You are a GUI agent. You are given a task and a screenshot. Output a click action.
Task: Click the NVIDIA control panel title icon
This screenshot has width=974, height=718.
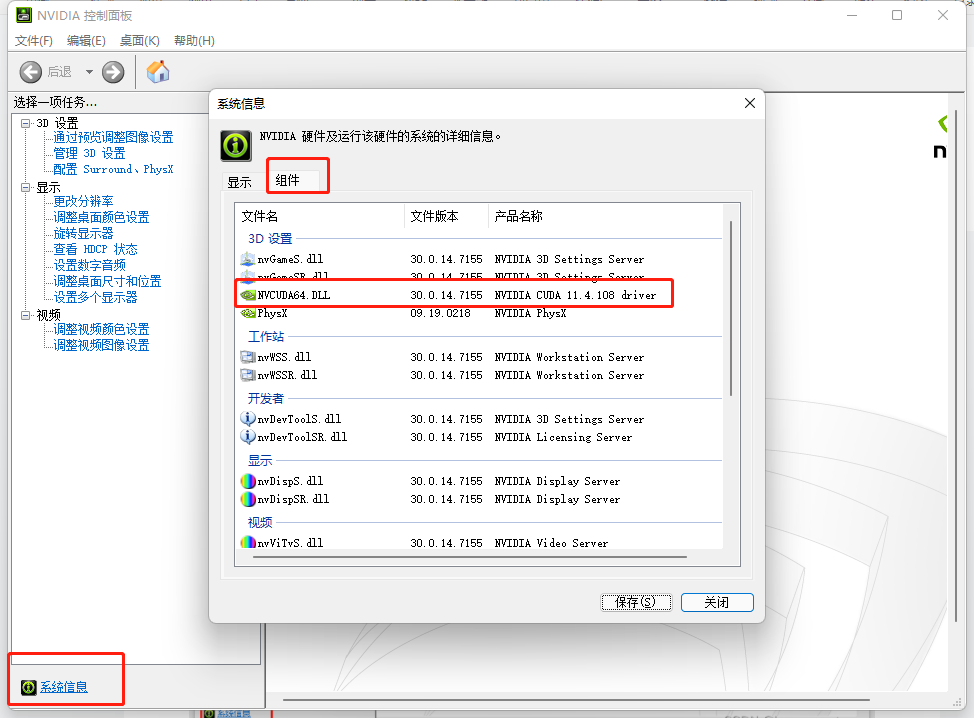[24, 15]
